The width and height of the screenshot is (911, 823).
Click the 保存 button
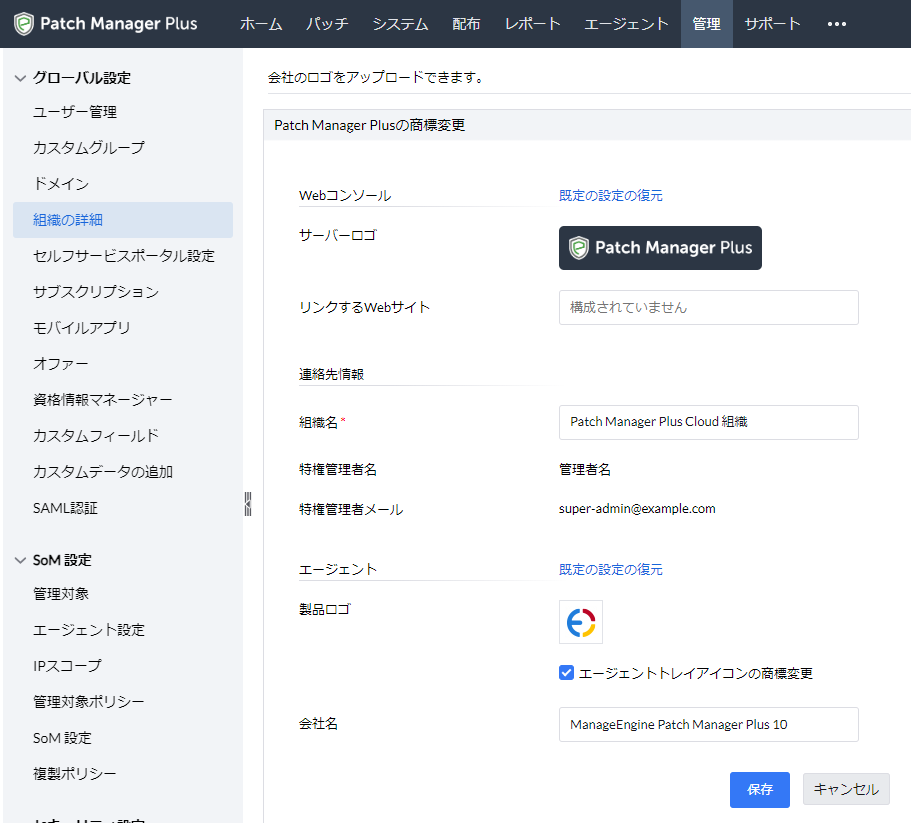760,789
